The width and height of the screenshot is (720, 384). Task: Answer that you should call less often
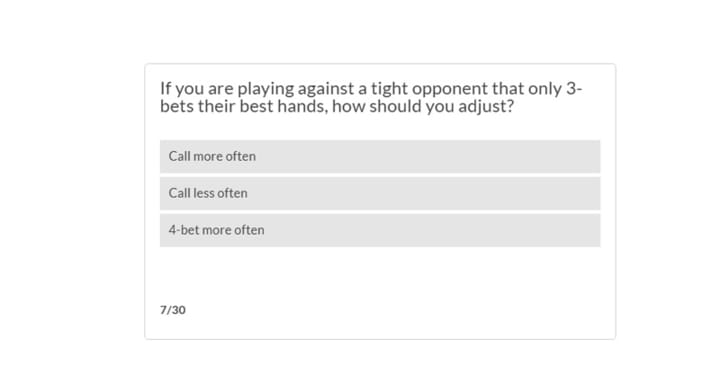click(380, 193)
